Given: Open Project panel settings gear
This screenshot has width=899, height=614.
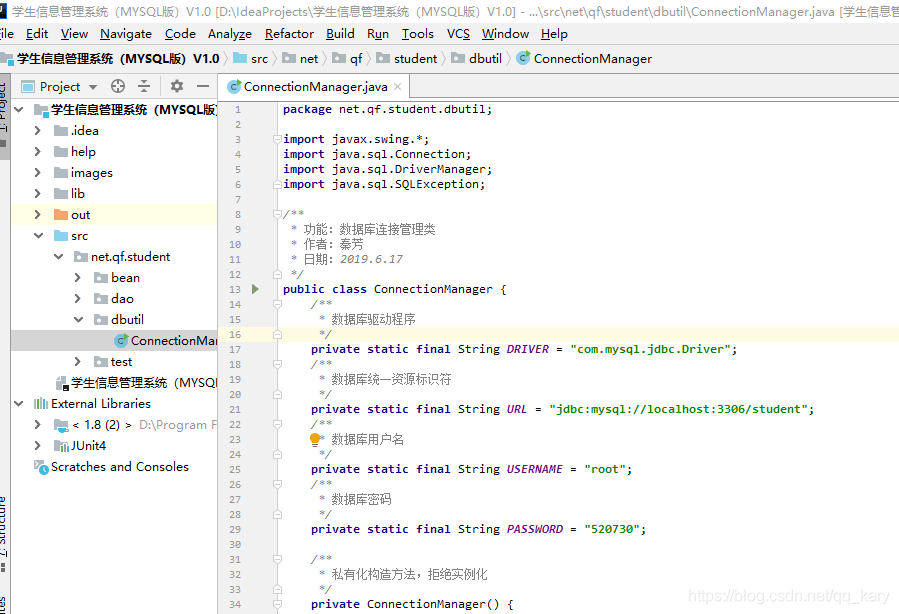Looking at the screenshot, I should click(x=177, y=87).
